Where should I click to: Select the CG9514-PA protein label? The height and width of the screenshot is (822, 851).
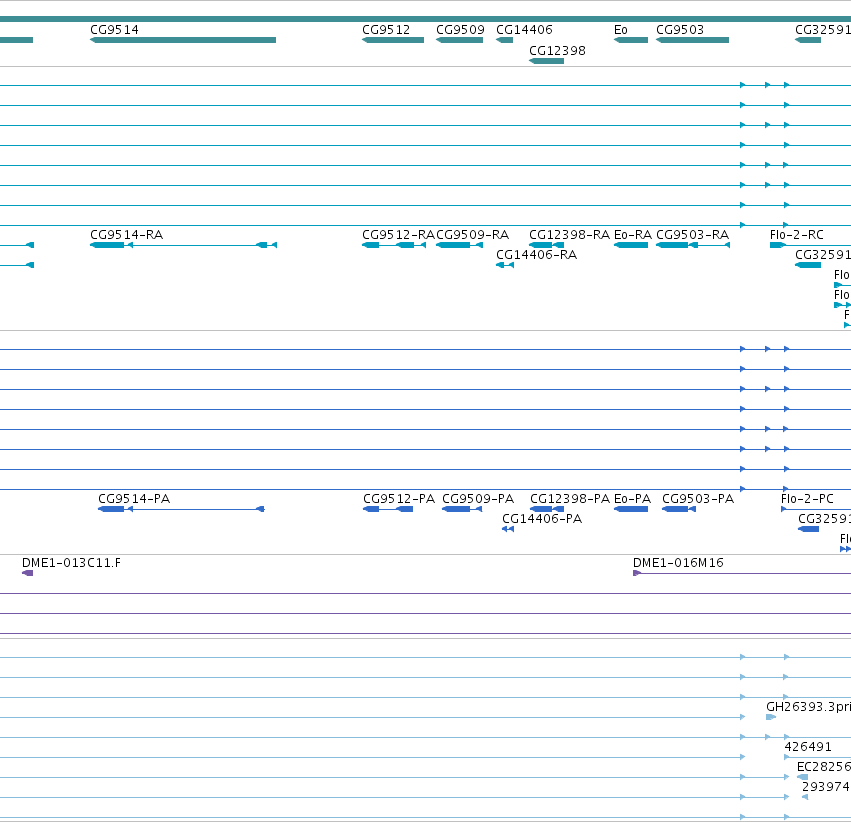(x=134, y=499)
